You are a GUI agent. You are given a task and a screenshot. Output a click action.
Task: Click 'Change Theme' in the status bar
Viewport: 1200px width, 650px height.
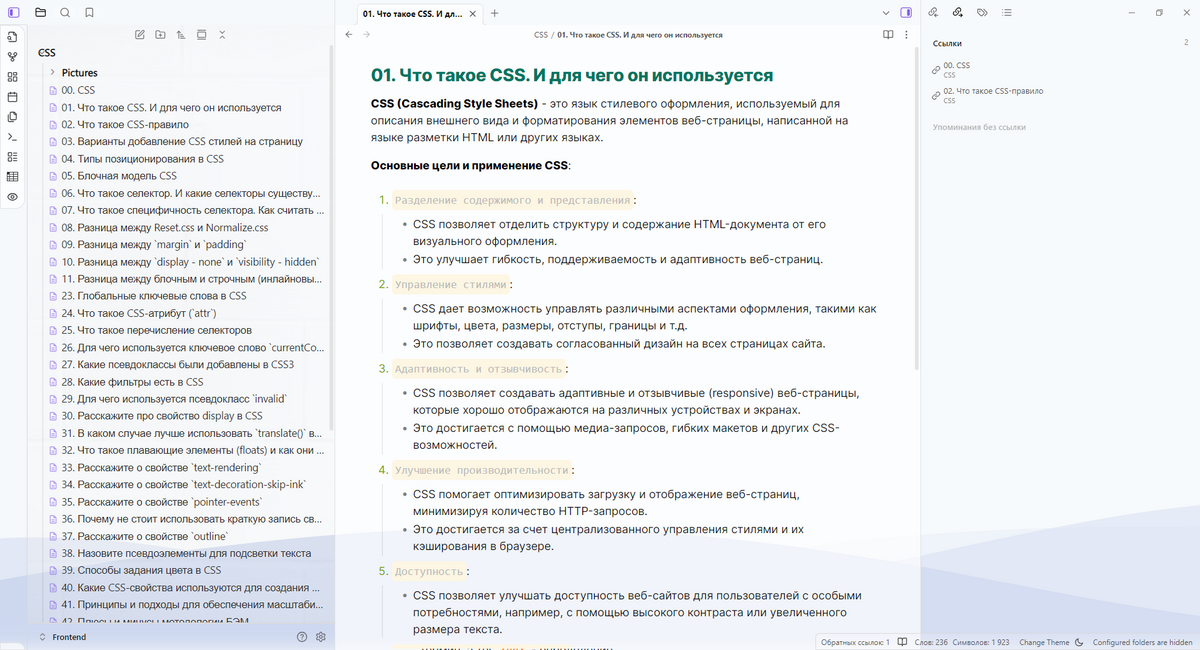pos(1044,642)
